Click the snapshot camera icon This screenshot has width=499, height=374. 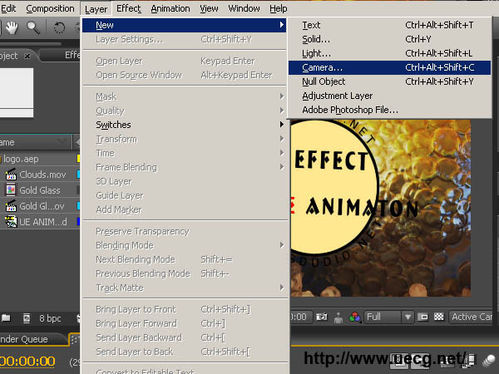point(322,317)
